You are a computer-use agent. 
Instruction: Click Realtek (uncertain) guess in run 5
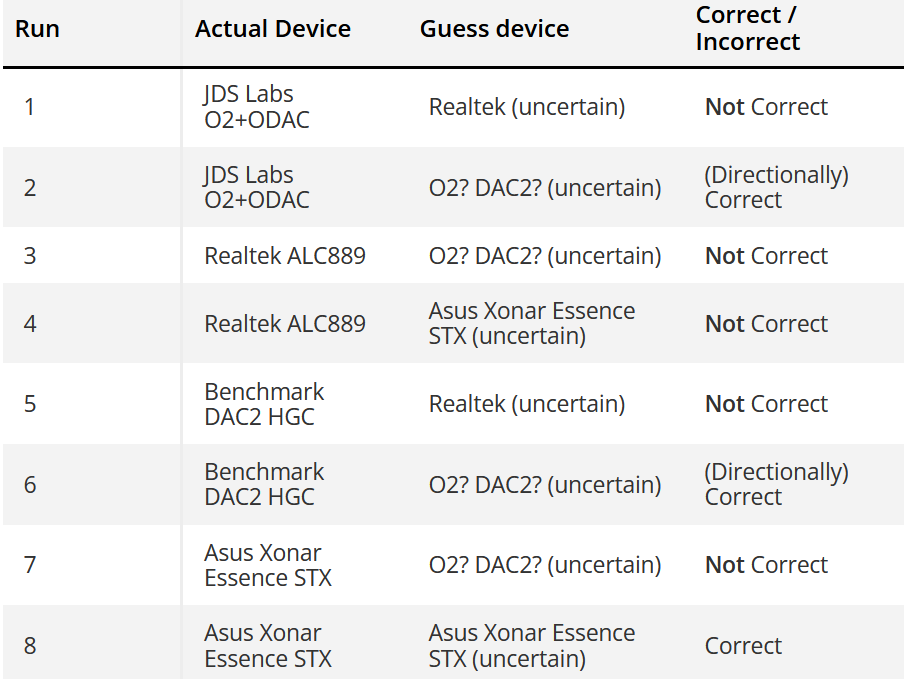pos(527,404)
